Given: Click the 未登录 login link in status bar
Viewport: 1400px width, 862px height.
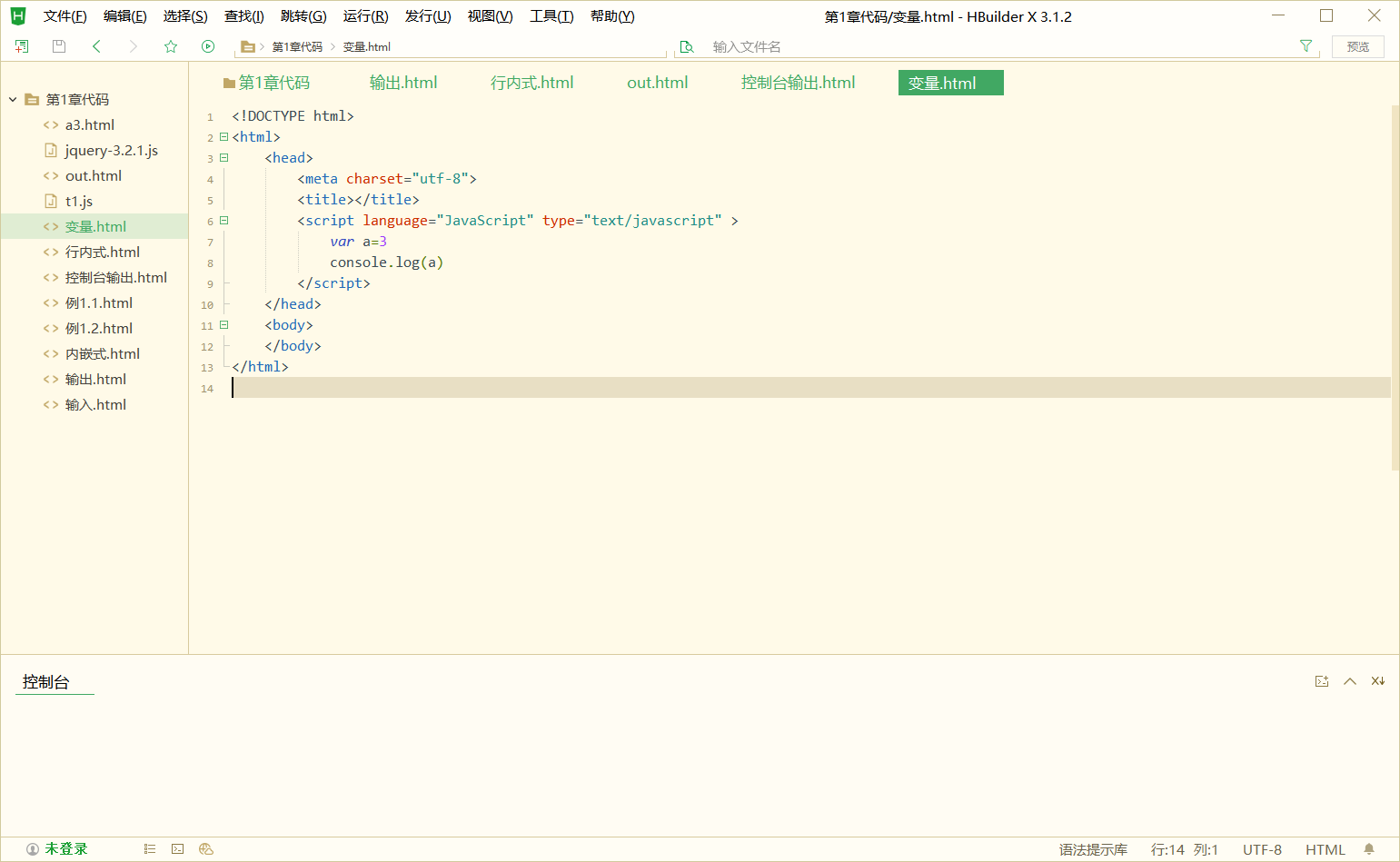Looking at the screenshot, I should pyautogui.click(x=64, y=848).
